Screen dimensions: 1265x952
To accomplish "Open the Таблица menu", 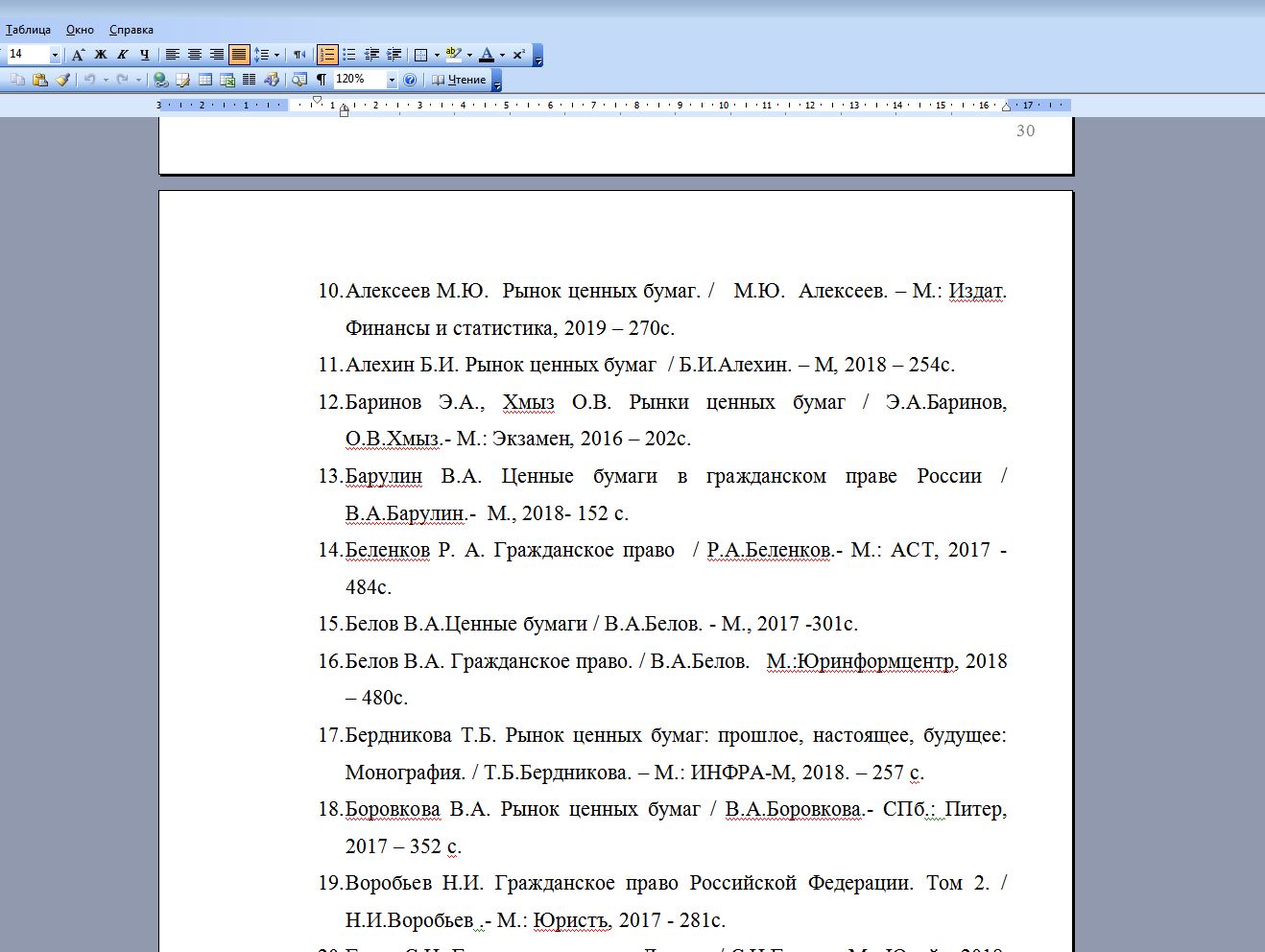I will pyautogui.click(x=28, y=30).
